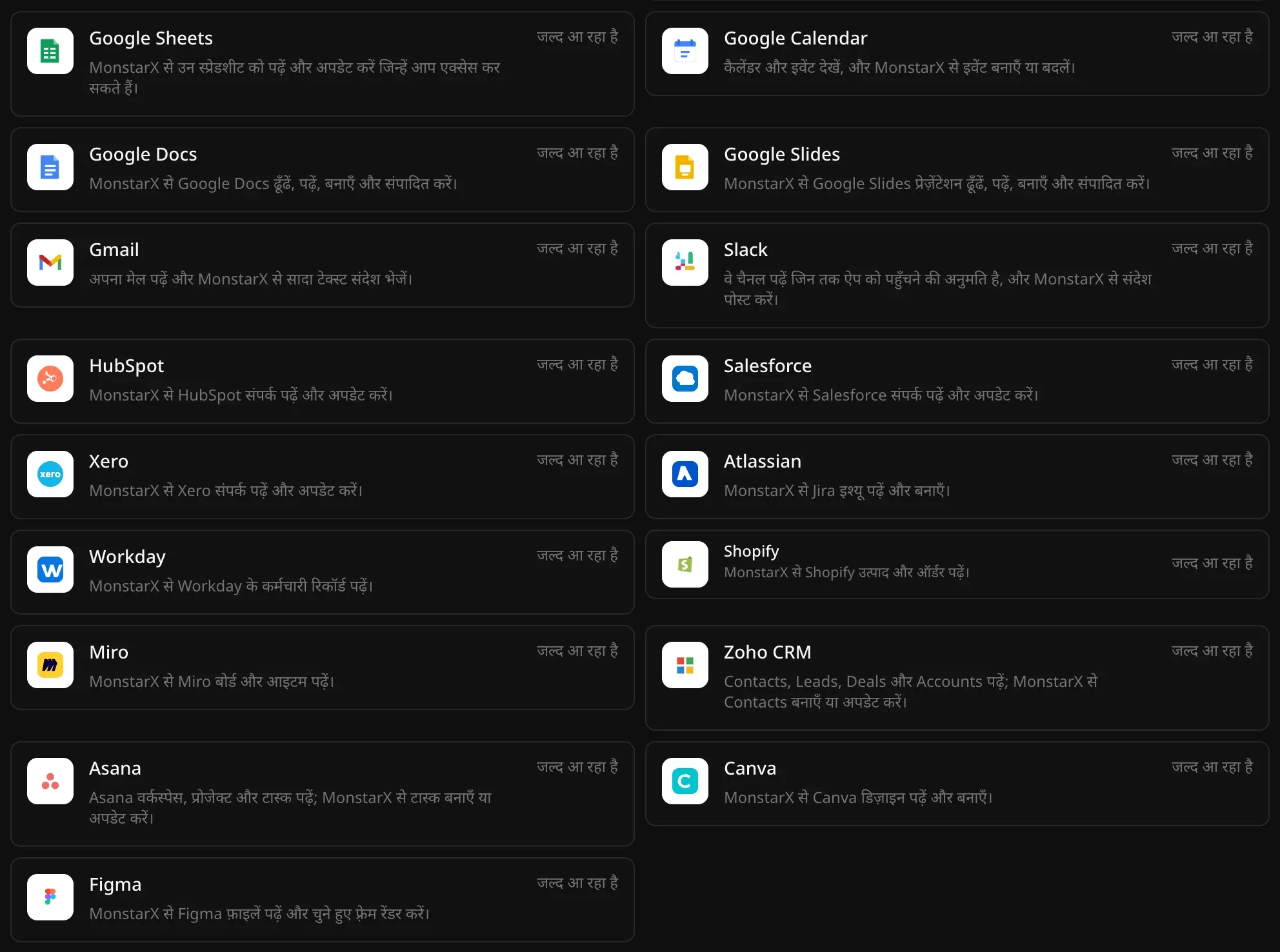Click the Asana three-dot icon
1280x952 pixels.
50,781
